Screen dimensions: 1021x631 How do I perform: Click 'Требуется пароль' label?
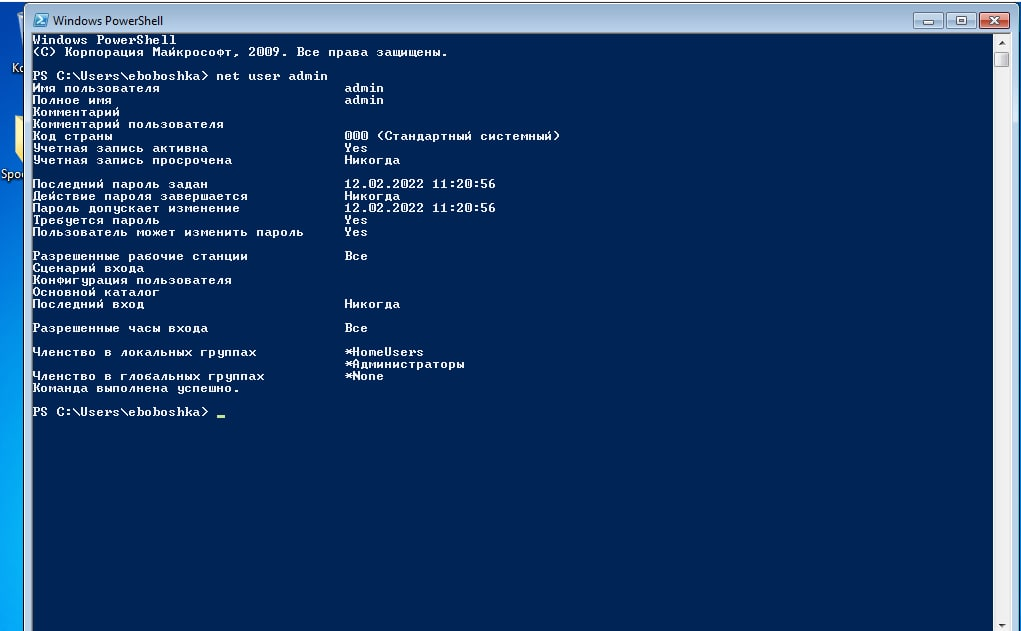coord(96,220)
